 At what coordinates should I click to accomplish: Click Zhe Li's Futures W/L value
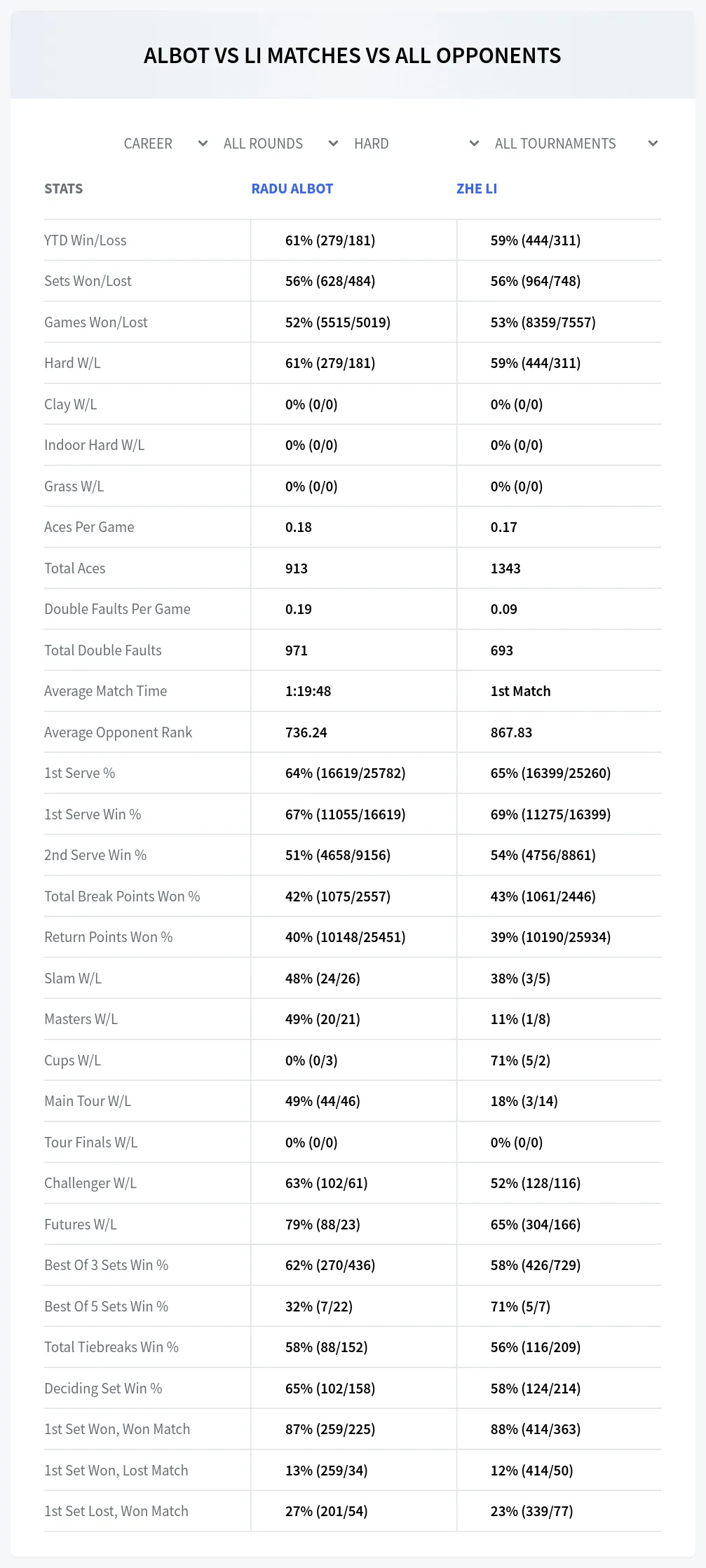[536, 1225]
